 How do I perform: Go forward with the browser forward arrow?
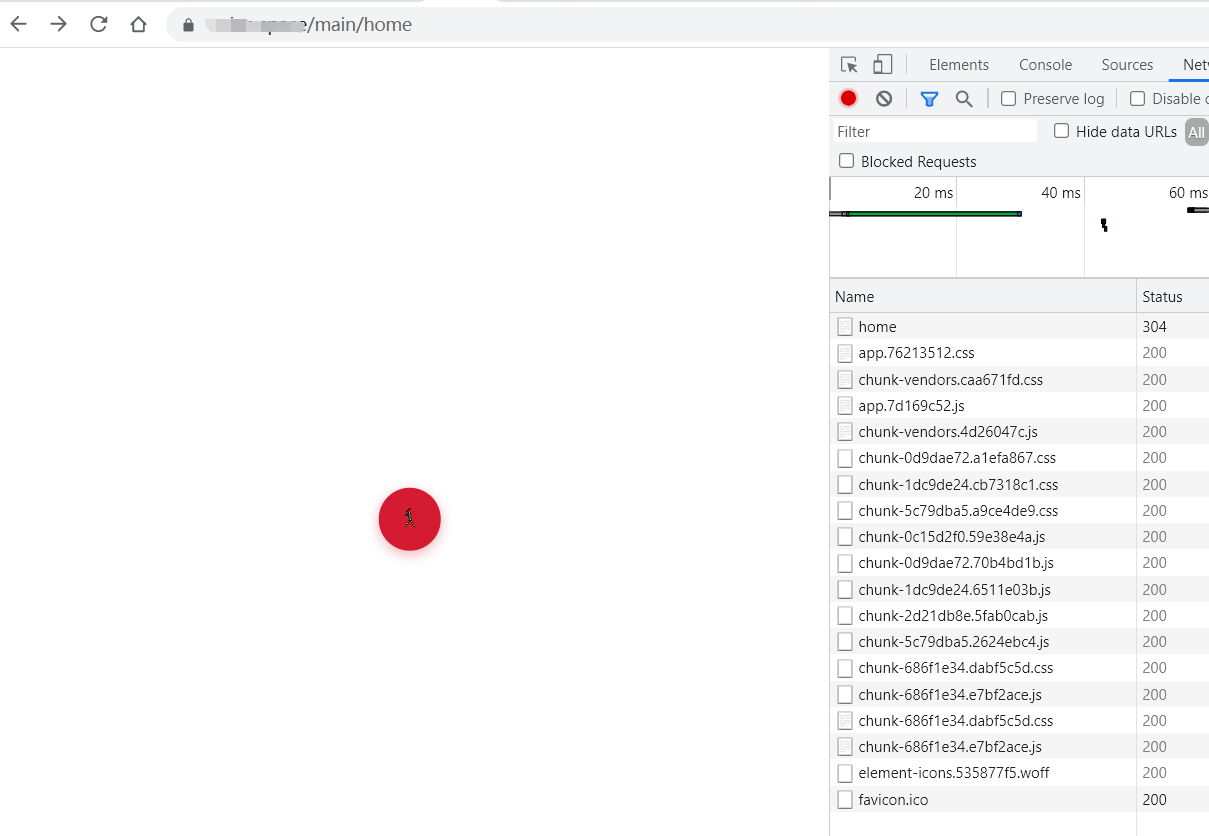[58, 24]
